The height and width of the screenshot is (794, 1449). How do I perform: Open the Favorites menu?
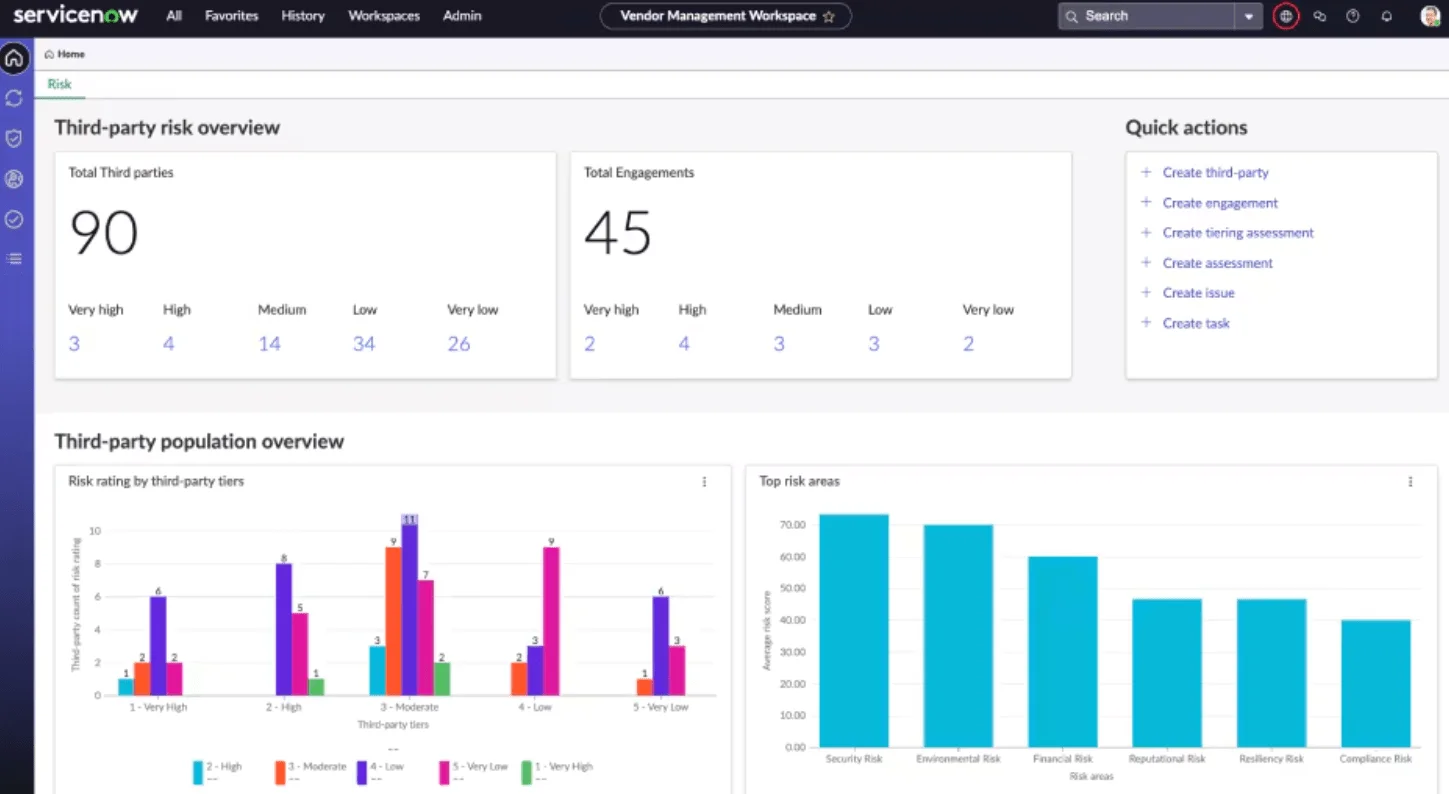[x=231, y=16]
